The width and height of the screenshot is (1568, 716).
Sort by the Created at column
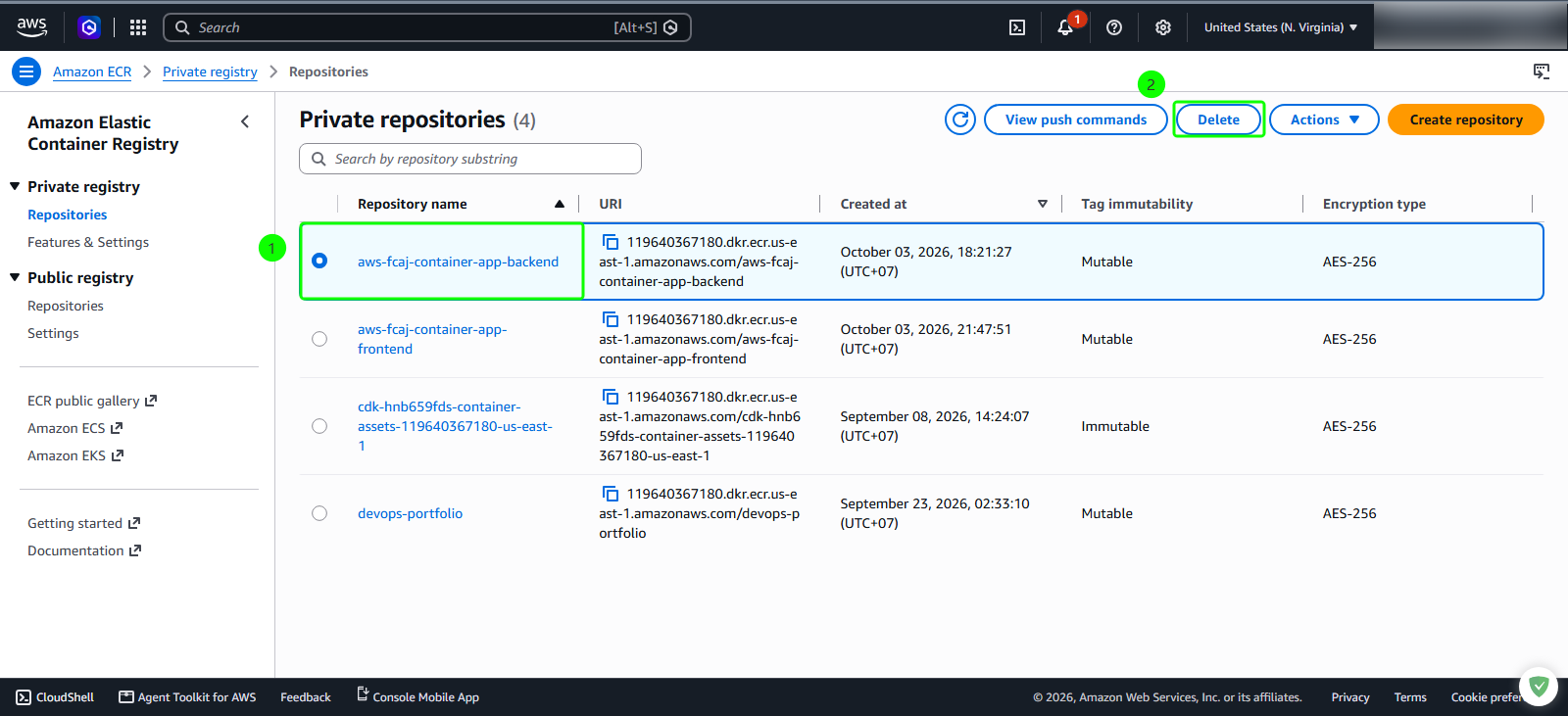pos(1043,204)
